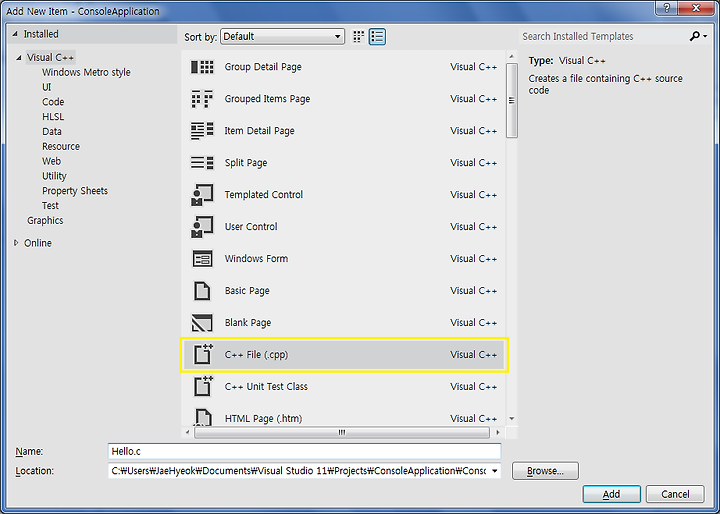Select the Group Detail Page text
This screenshot has height=514, width=720.
tap(263, 67)
